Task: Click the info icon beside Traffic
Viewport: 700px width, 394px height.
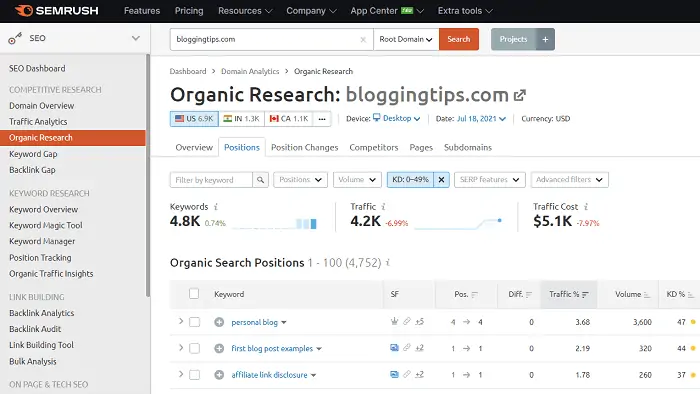Action: click(383, 207)
